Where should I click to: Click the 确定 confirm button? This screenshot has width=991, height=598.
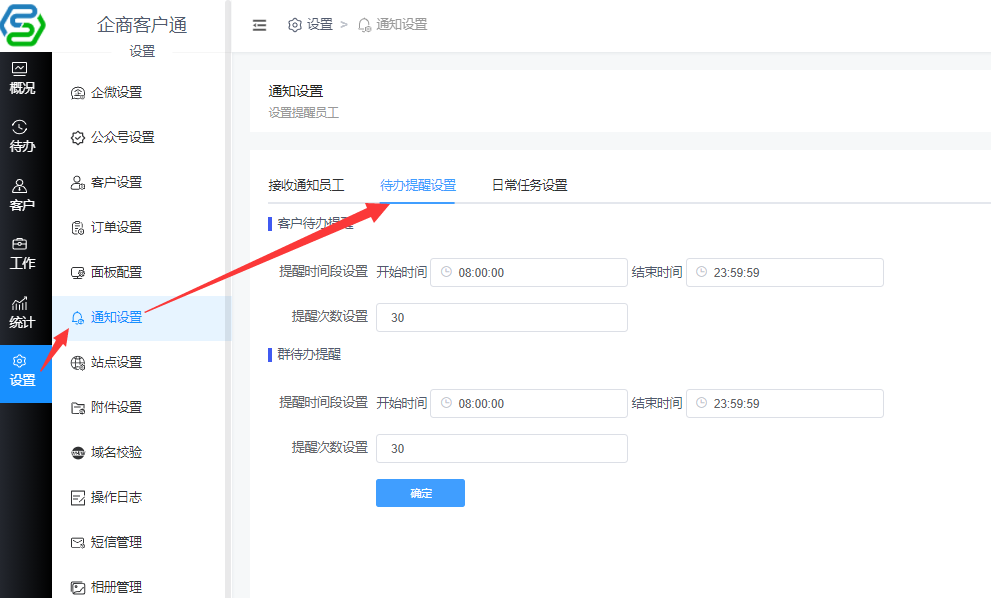[420, 493]
